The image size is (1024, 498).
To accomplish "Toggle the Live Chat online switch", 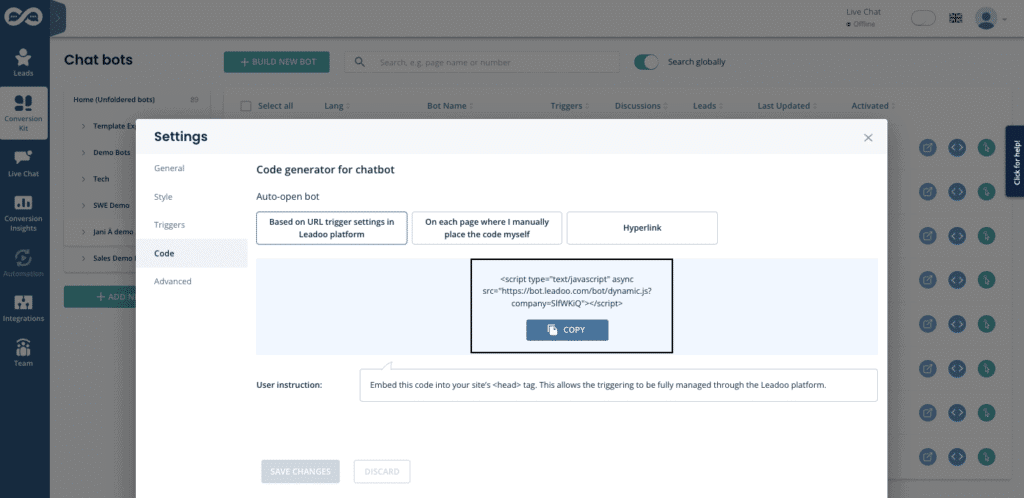I will click(924, 18).
